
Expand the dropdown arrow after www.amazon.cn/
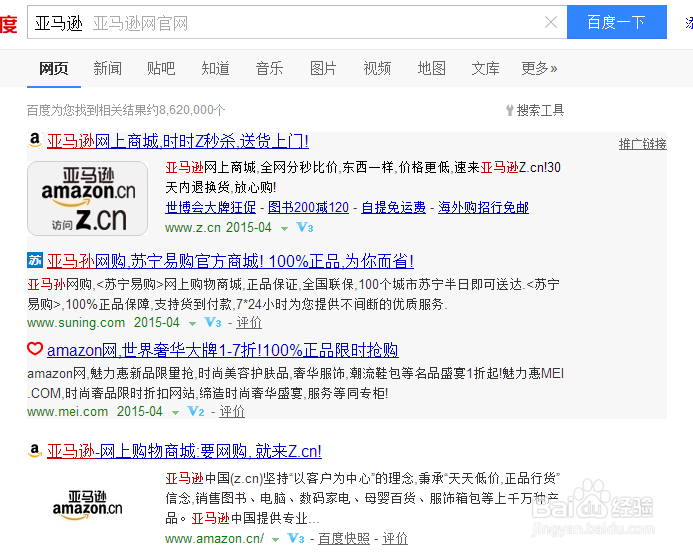click(275, 539)
